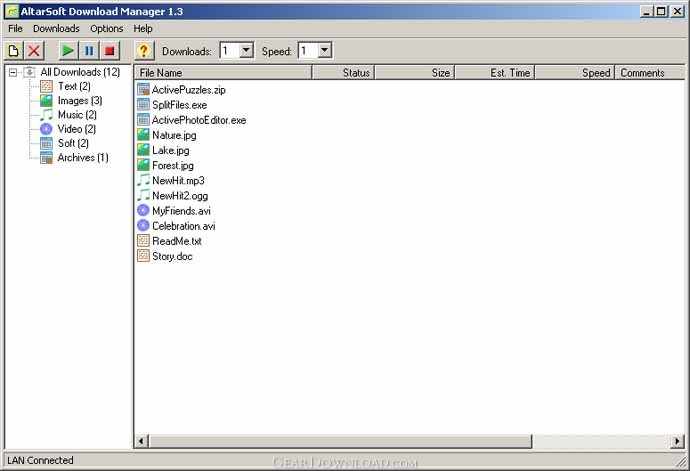Screen dimensions: 690x471
Task: Click the video icon beside Celebration.avi
Action: [143, 226]
